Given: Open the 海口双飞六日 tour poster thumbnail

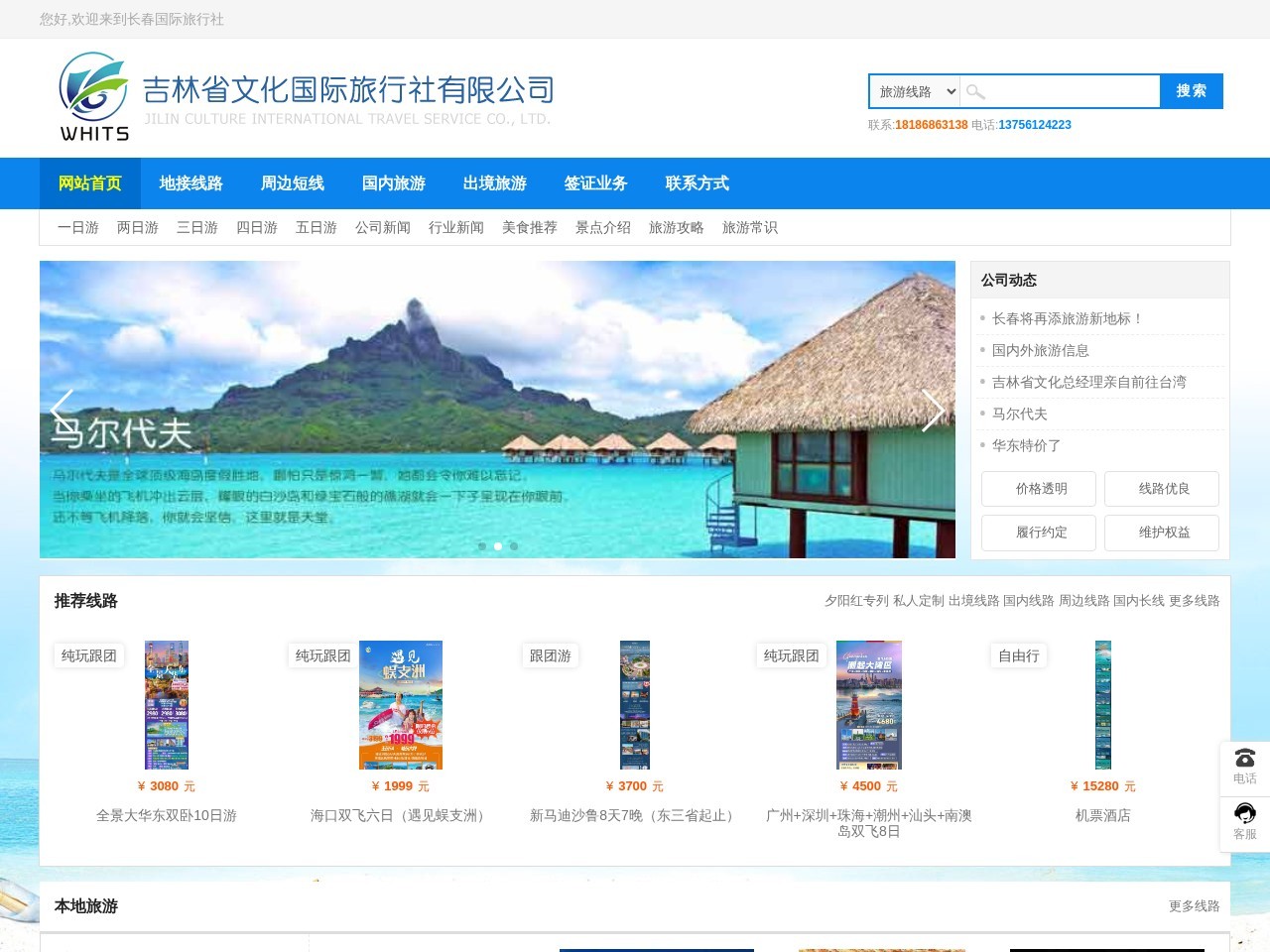Looking at the screenshot, I should click(x=401, y=705).
